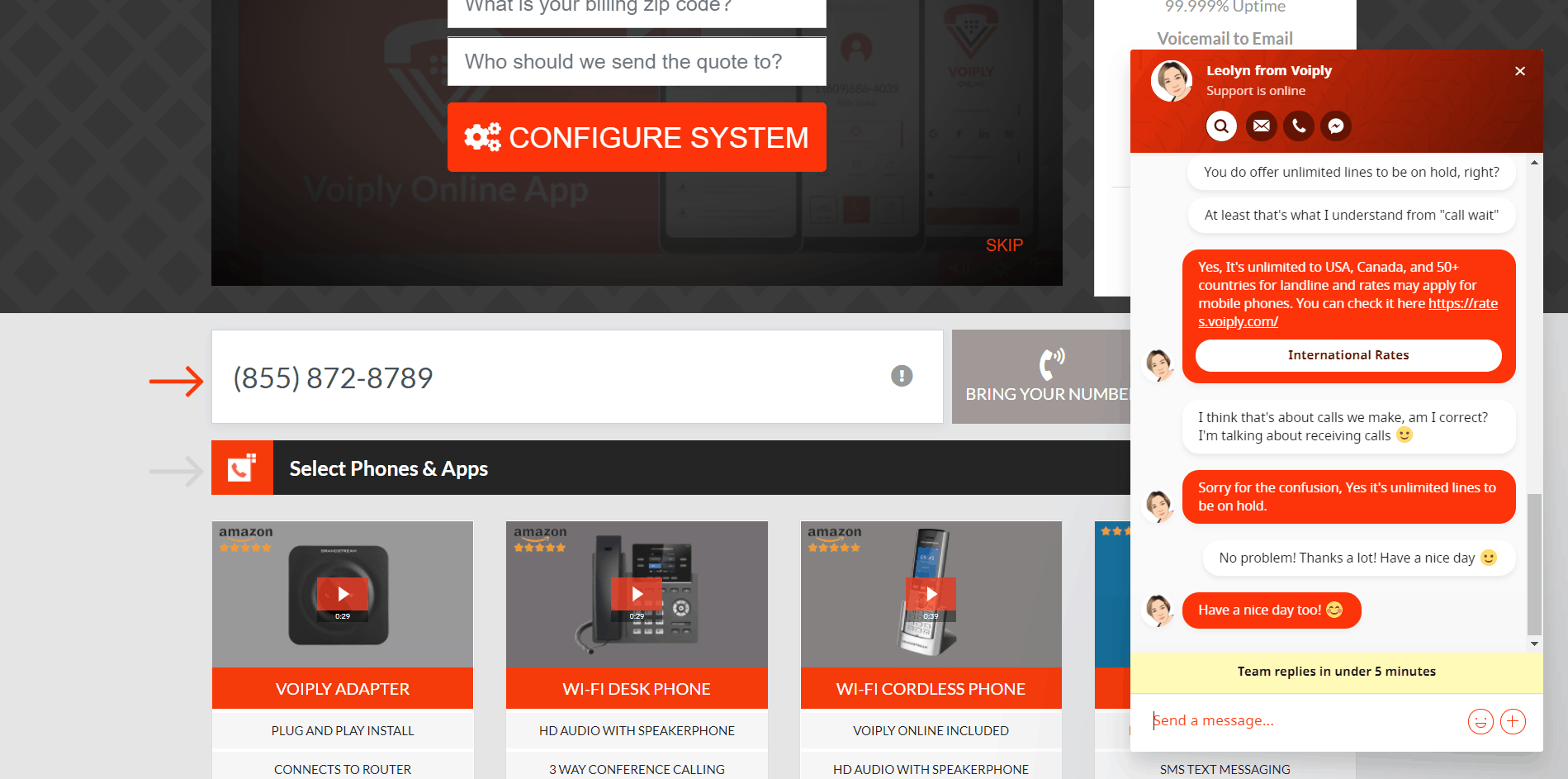Click the quote recipient email field
The height and width of the screenshot is (779, 1568).
(637, 62)
